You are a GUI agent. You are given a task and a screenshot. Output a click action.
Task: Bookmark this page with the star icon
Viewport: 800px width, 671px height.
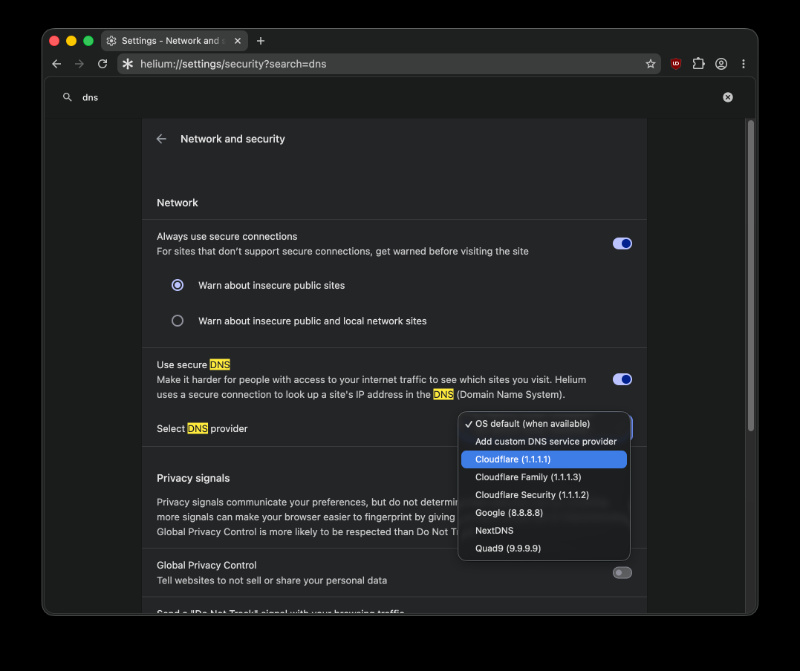tap(650, 64)
